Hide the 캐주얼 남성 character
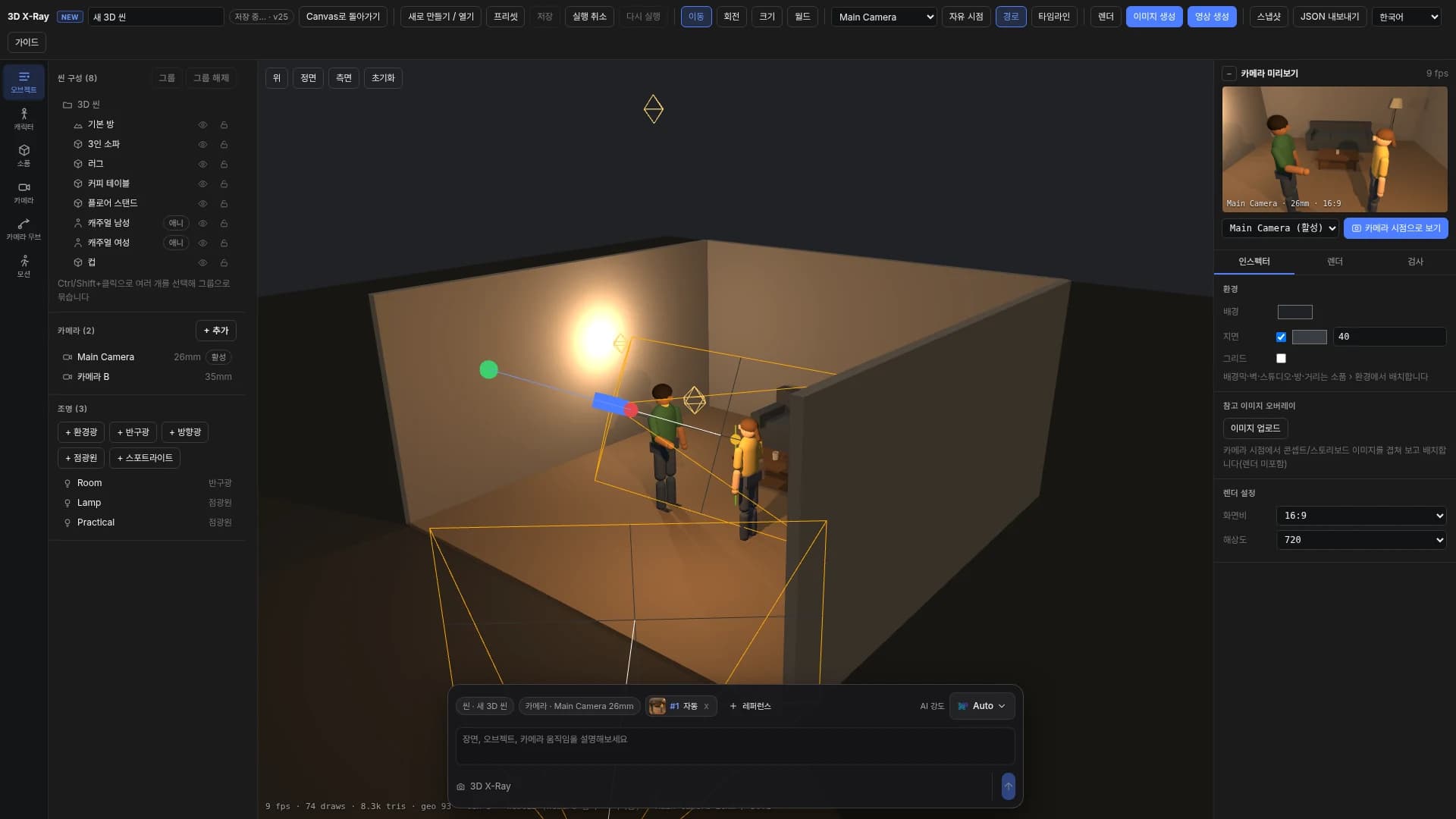Viewport: 1456px width, 819px height. click(202, 223)
